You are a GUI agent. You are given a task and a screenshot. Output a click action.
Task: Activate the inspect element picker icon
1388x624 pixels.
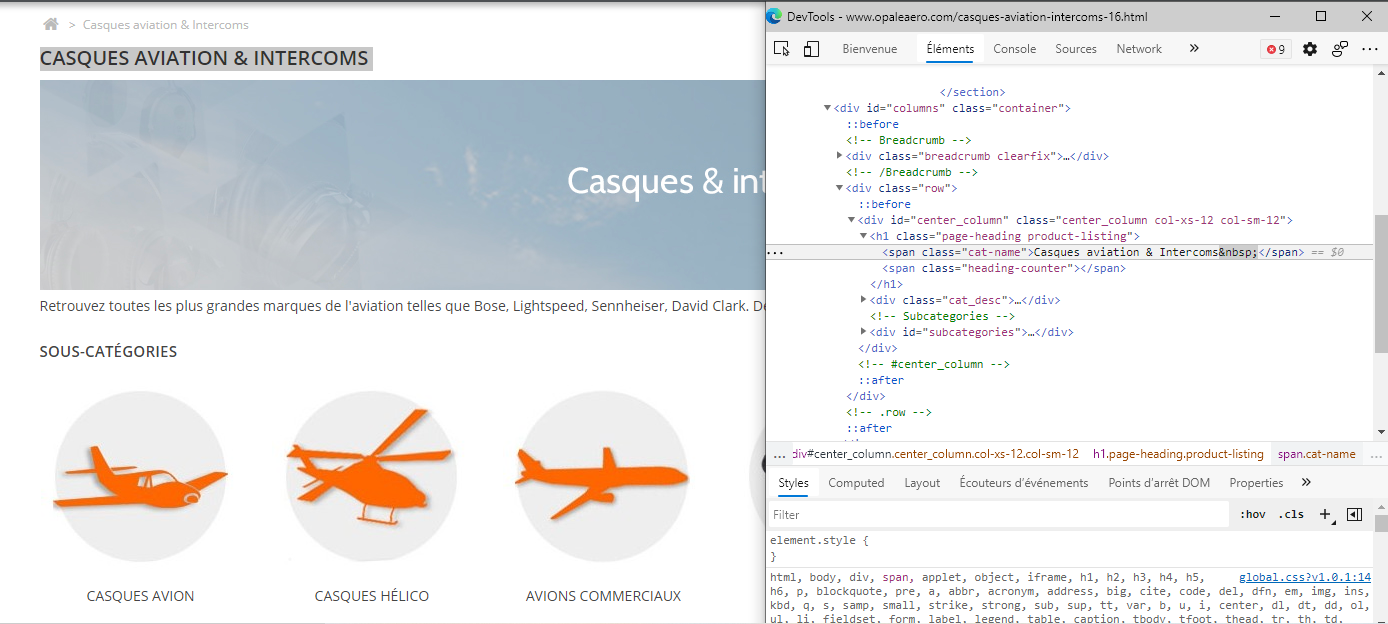(782, 49)
